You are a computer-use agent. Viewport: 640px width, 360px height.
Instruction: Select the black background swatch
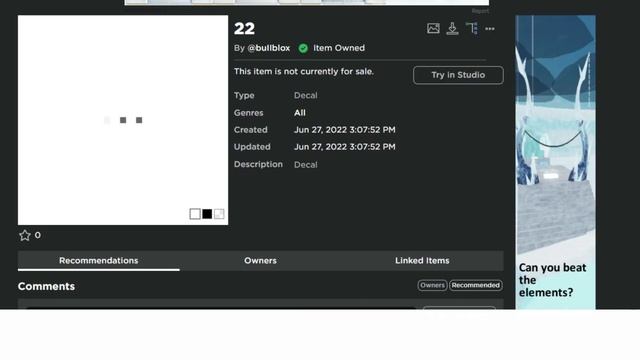[x=207, y=214]
